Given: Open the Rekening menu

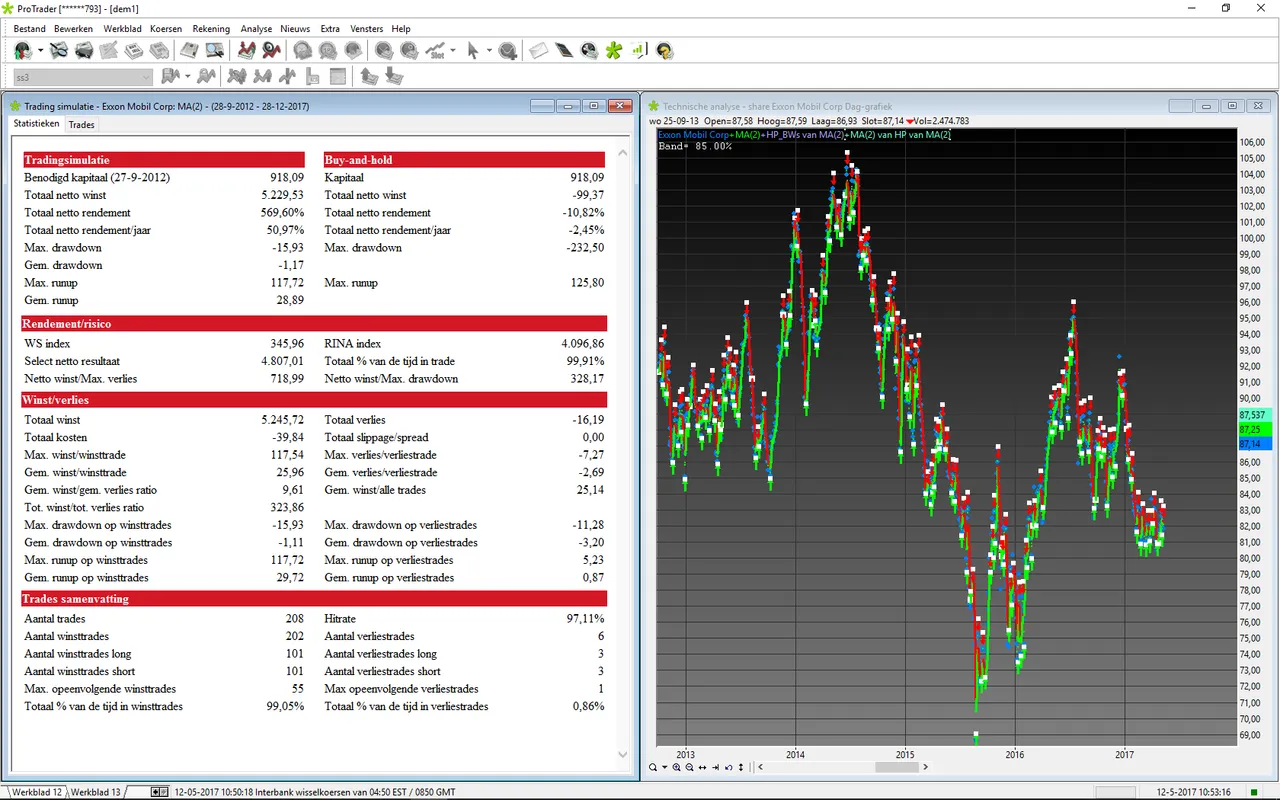Looking at the screenshot, I should pos(211,29).
